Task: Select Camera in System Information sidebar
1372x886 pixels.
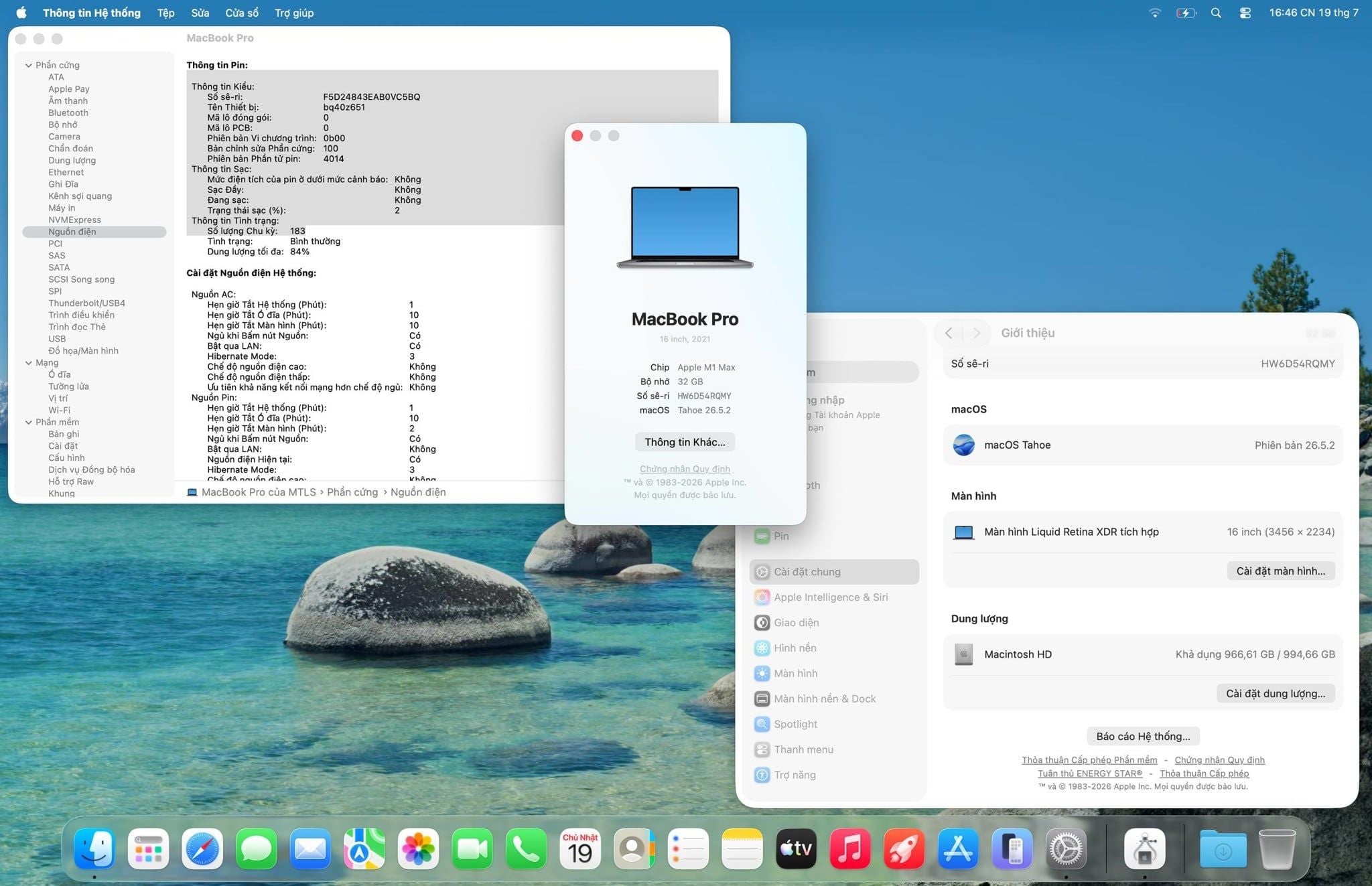Action: [x=94, y=137]
